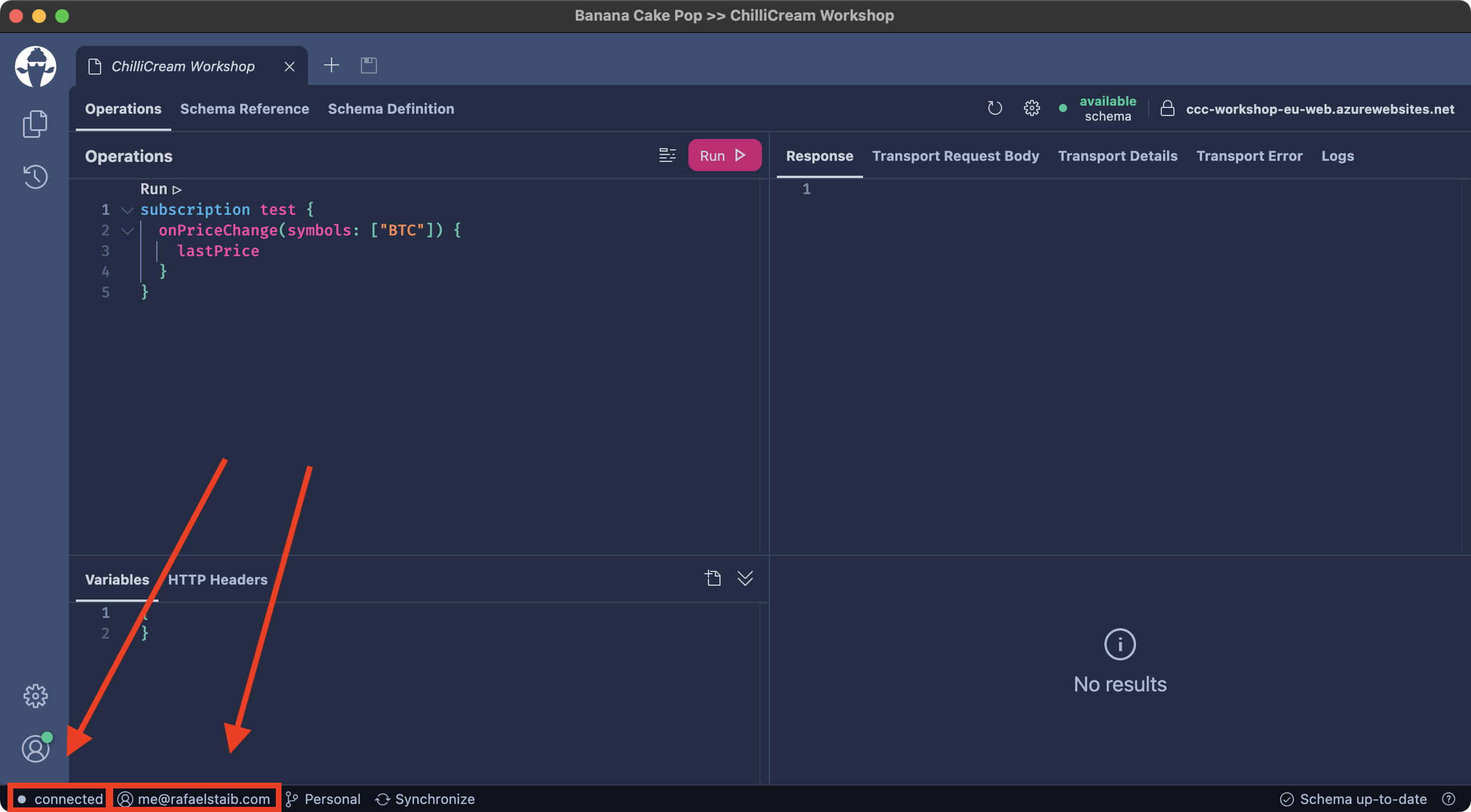
Task: Click the ChilliCream Workshop document tab
Action: pyautogui.click(x=192, y=67)
